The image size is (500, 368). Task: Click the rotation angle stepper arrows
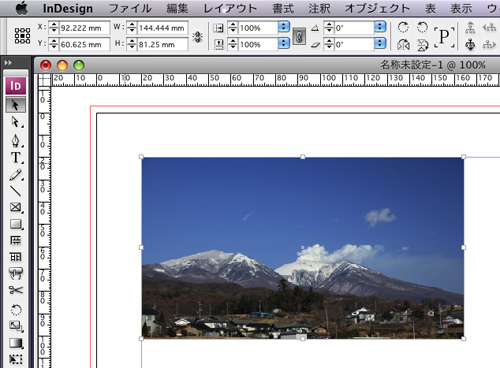point(329,27)
